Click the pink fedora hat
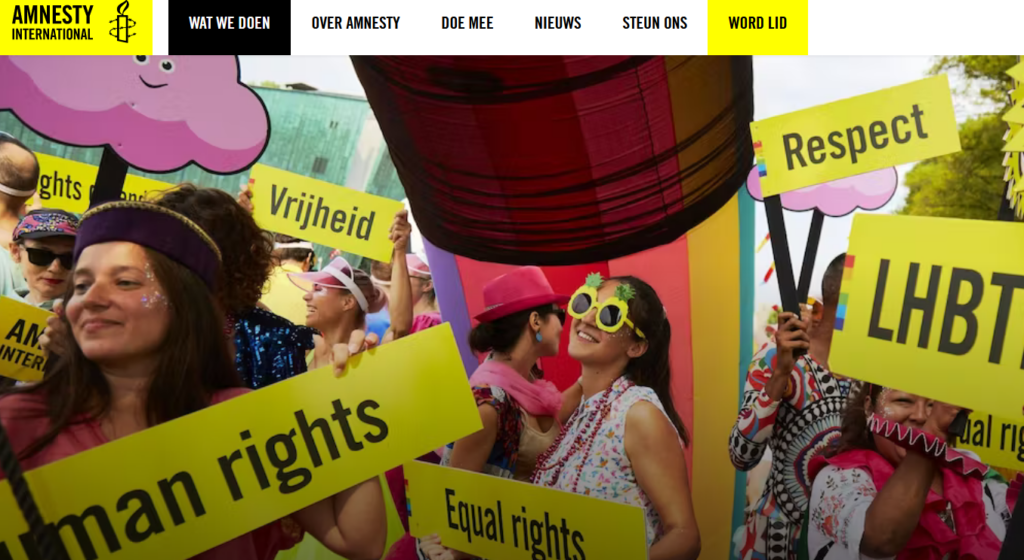The height and width of the screenshot is (560, 1024). [x=519, y=293]
